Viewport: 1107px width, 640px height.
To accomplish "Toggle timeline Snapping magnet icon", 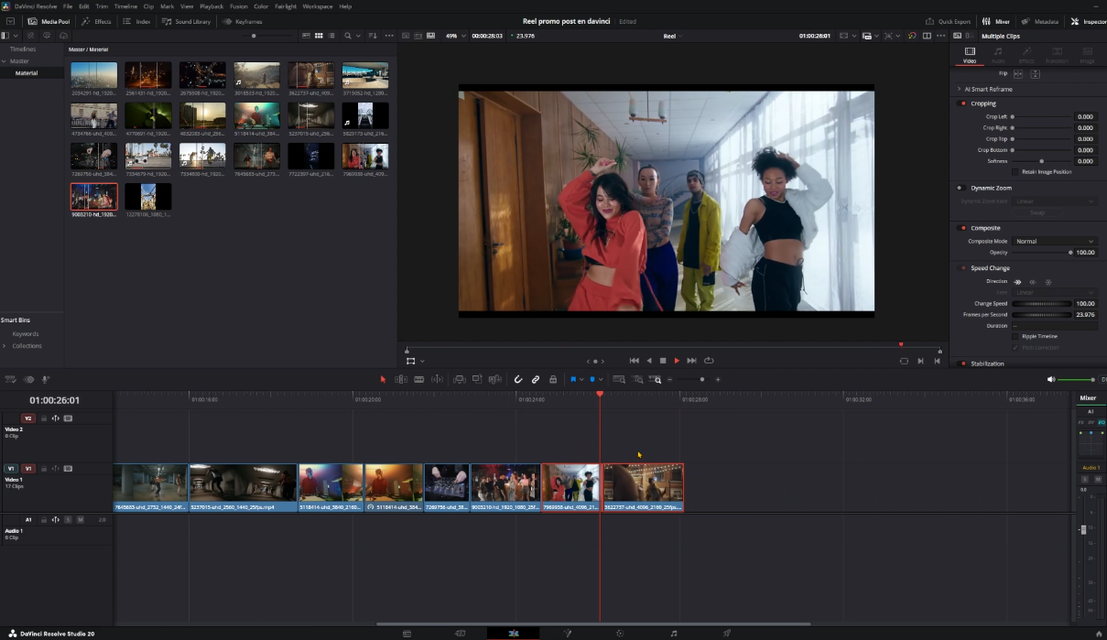I will pyautogui.click(x=518, y=380).
